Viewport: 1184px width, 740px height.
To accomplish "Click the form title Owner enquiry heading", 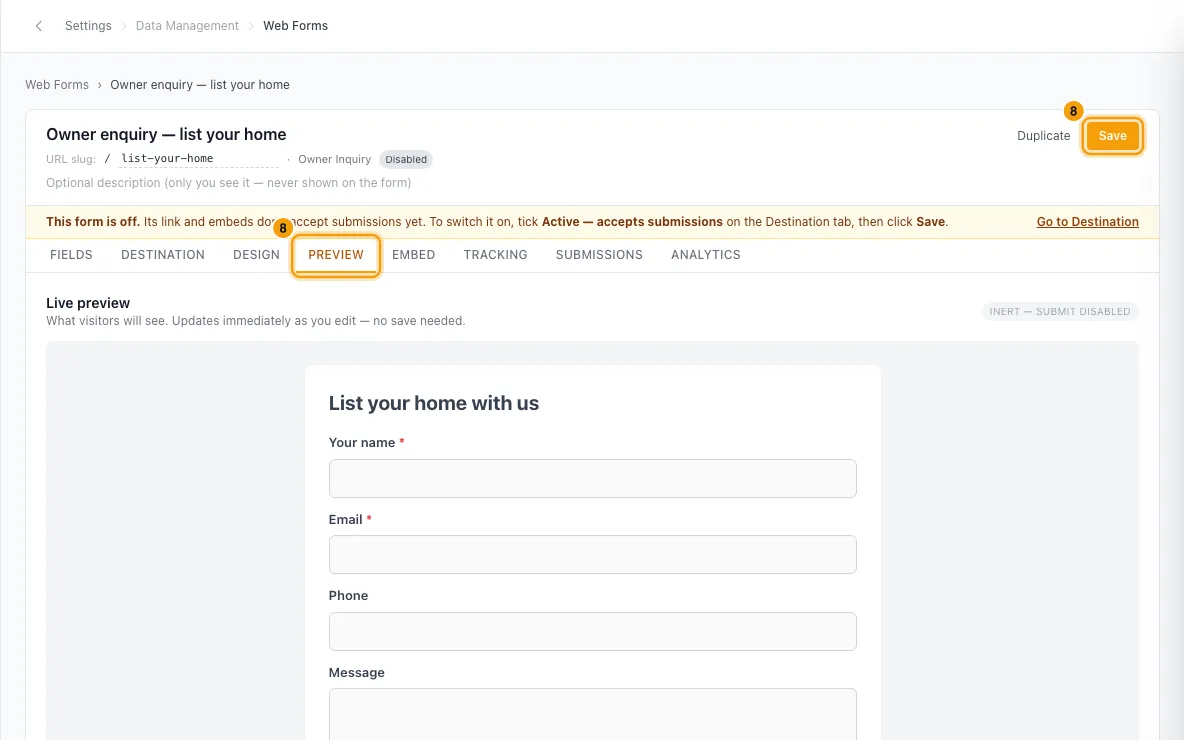I will pos(166,134).
